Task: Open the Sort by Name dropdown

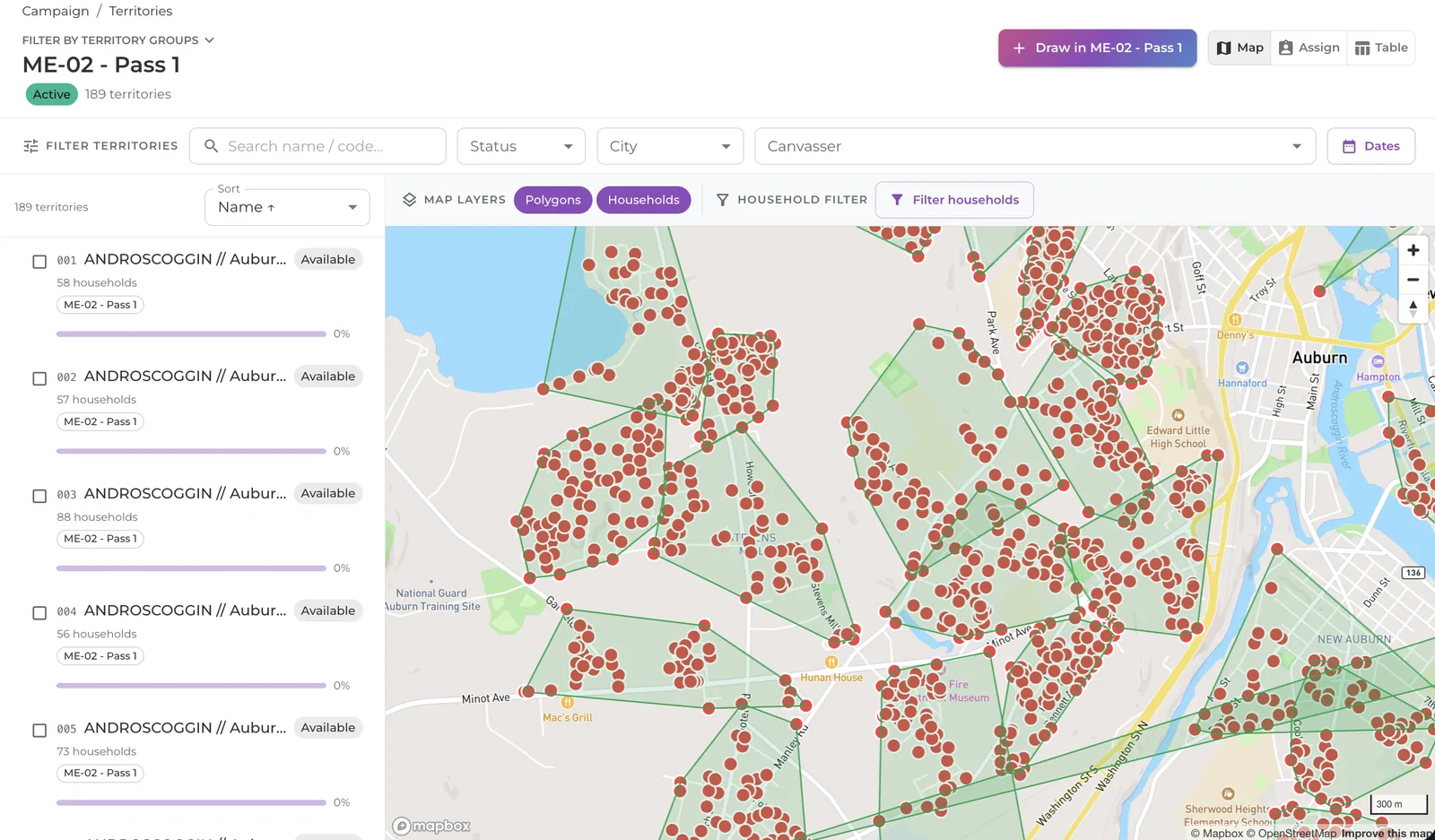Action: (x=287, y=207)
